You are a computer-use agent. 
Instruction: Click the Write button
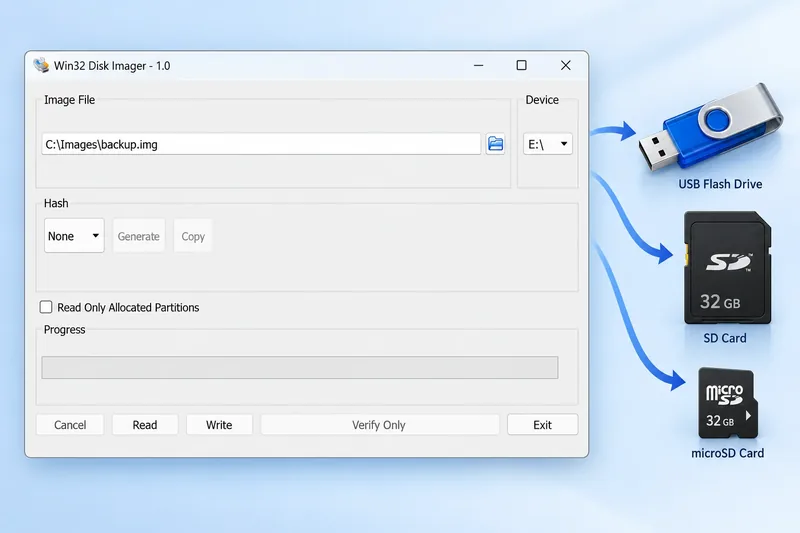click(219, 424)
